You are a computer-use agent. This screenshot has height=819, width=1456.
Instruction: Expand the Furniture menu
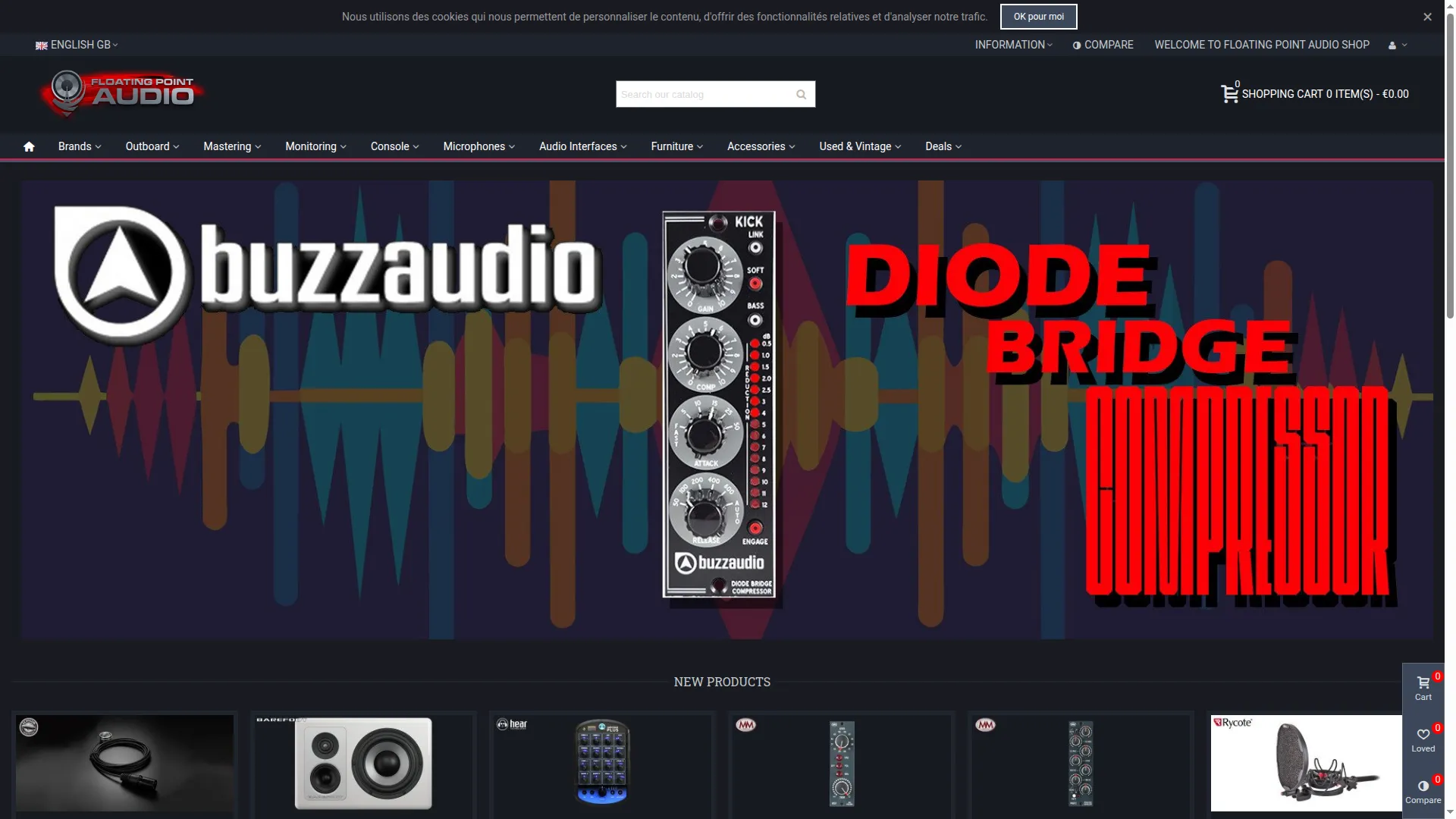pos(677,147)
